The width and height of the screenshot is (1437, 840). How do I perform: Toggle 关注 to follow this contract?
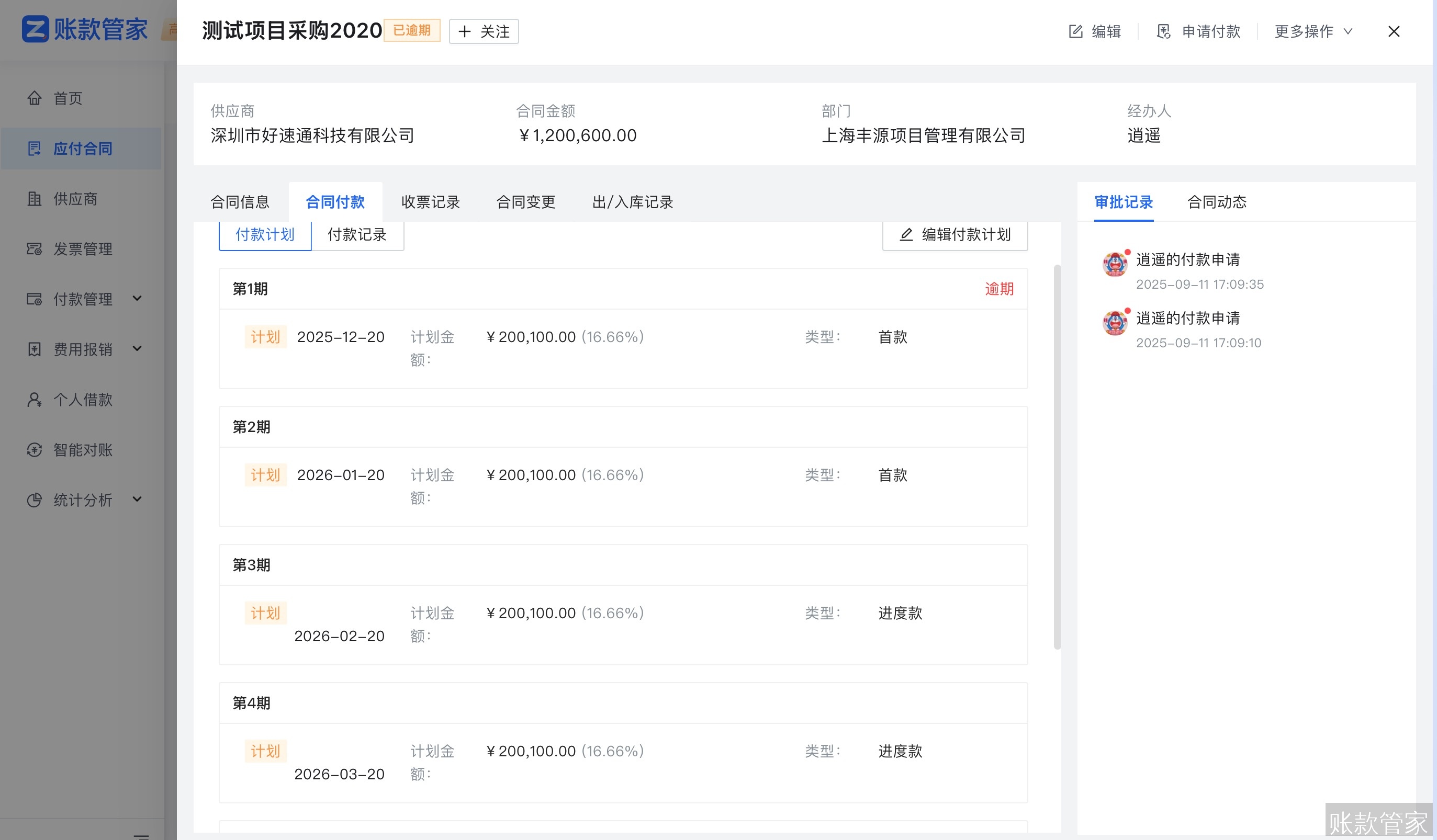482,31
